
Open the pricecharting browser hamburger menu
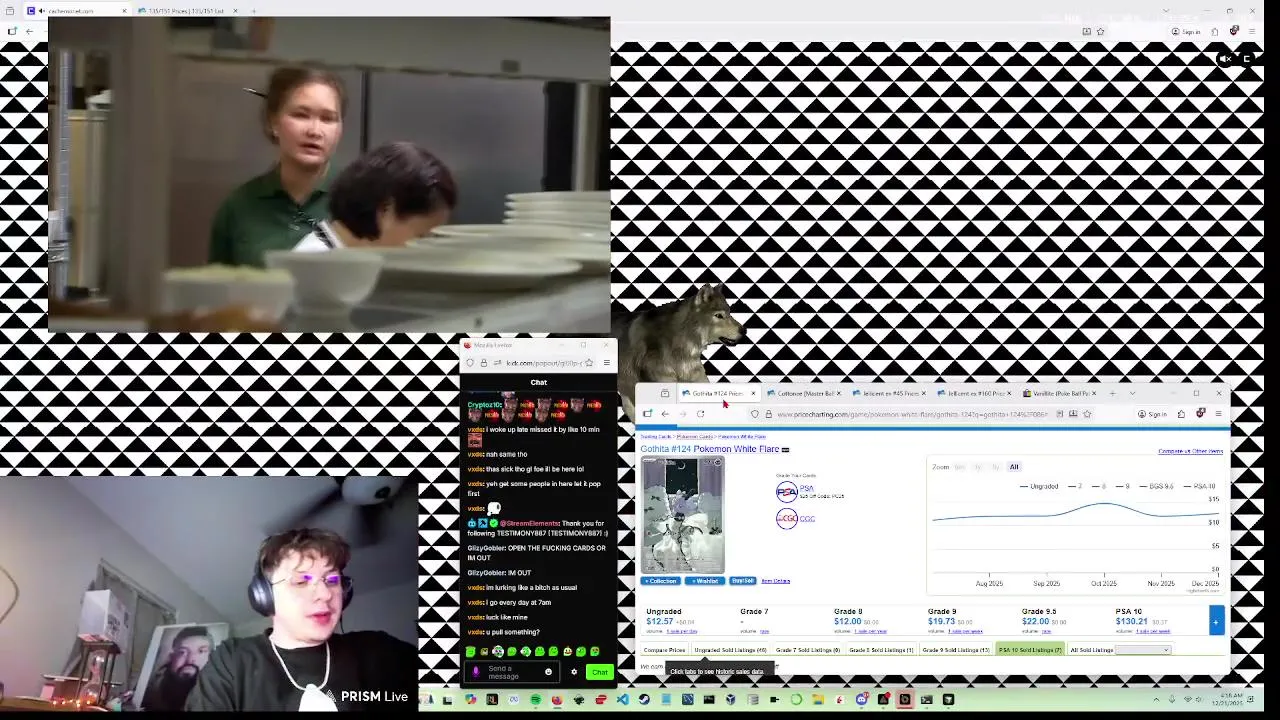(1217, 414)
